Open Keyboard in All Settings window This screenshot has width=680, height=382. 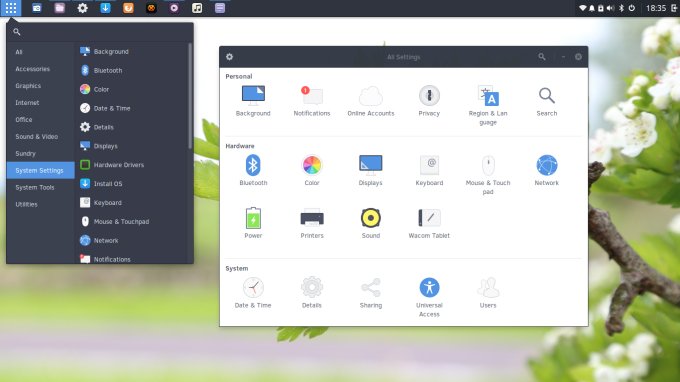tap(429, 170)
